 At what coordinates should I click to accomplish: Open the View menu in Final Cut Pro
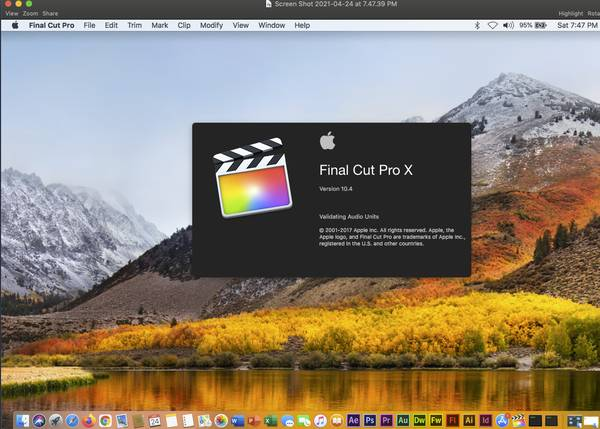click(240, 25)
